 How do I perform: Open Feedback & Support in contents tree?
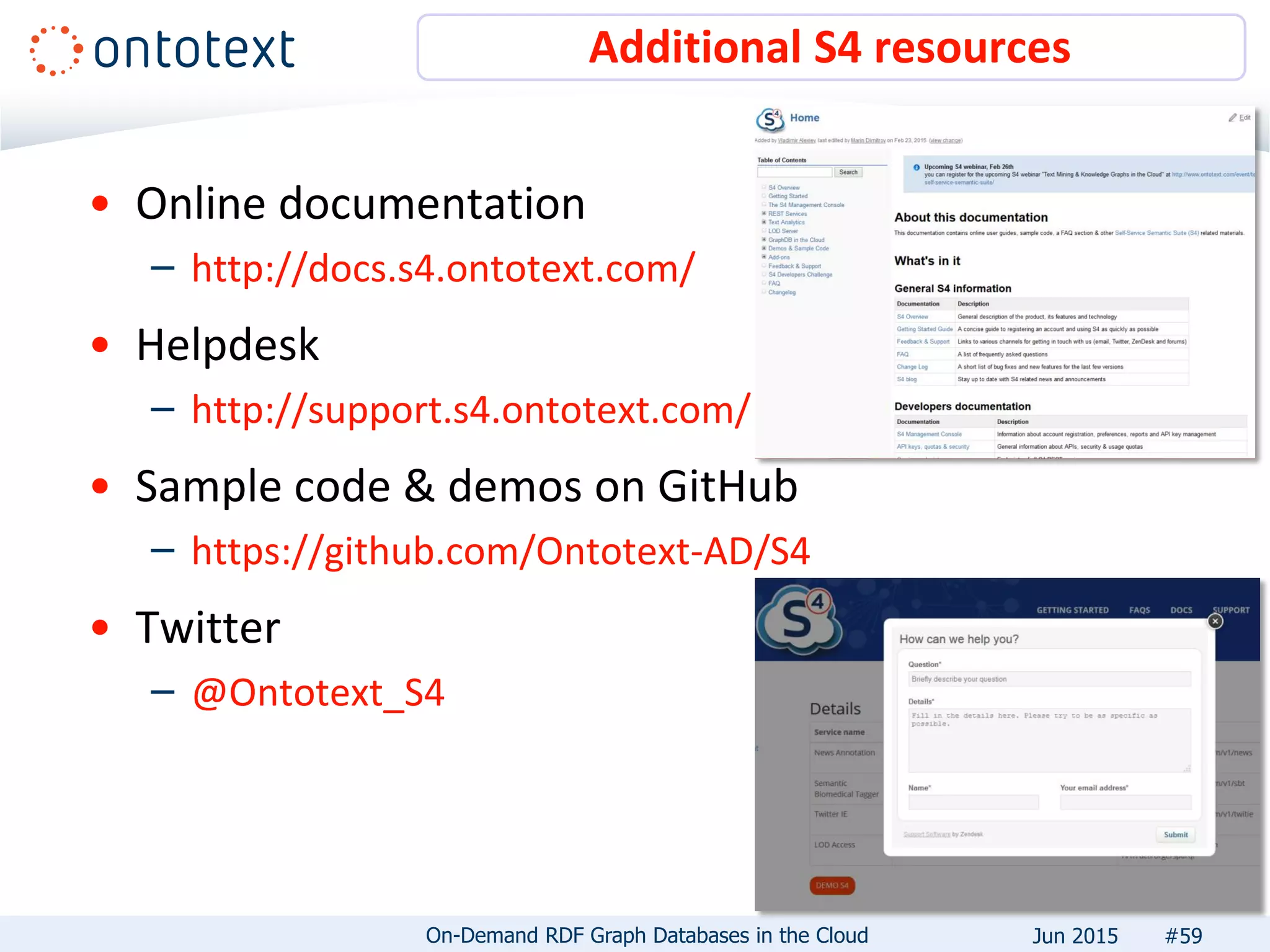[x=794, y=266]
